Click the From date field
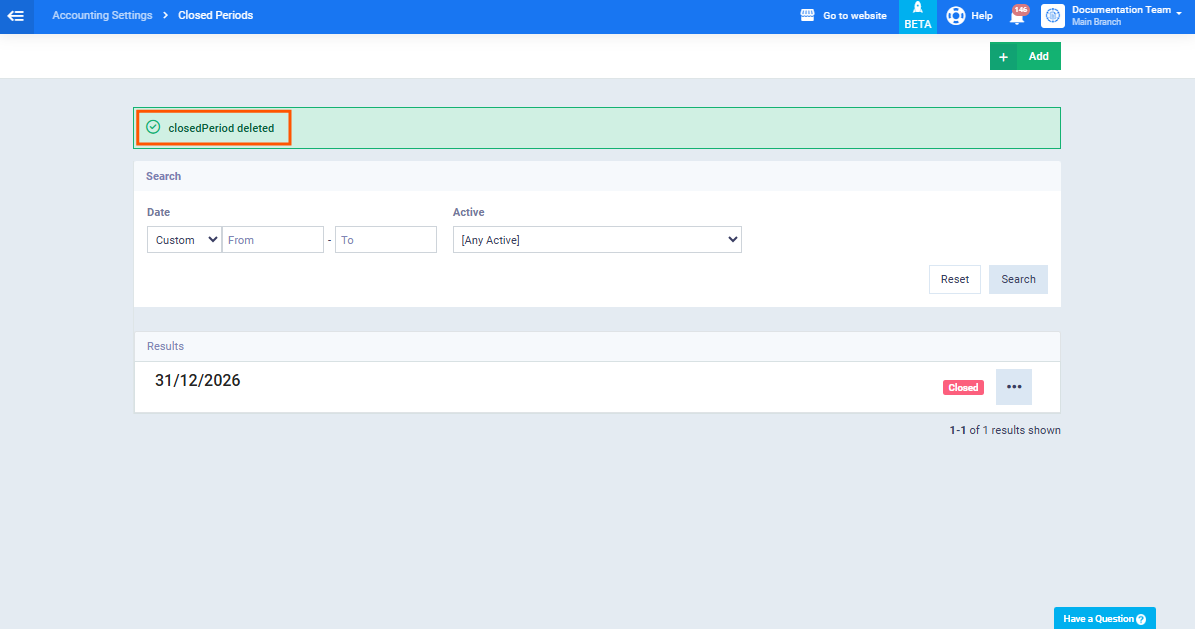The width and height of the screenshot is (1195, 629). tap(273, 239)
